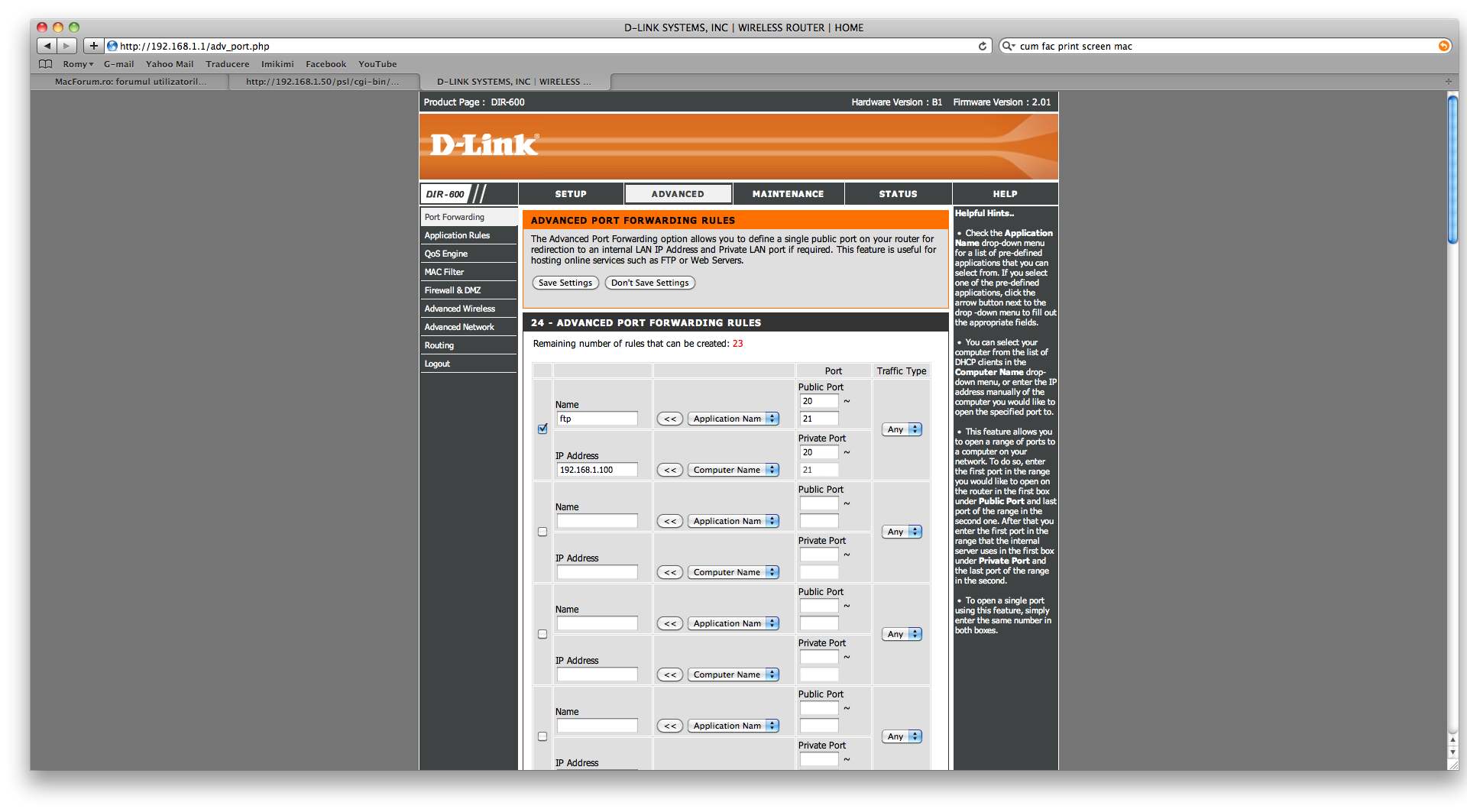
Task: Click the << button beside ftp Application Name
Action: 670,419
